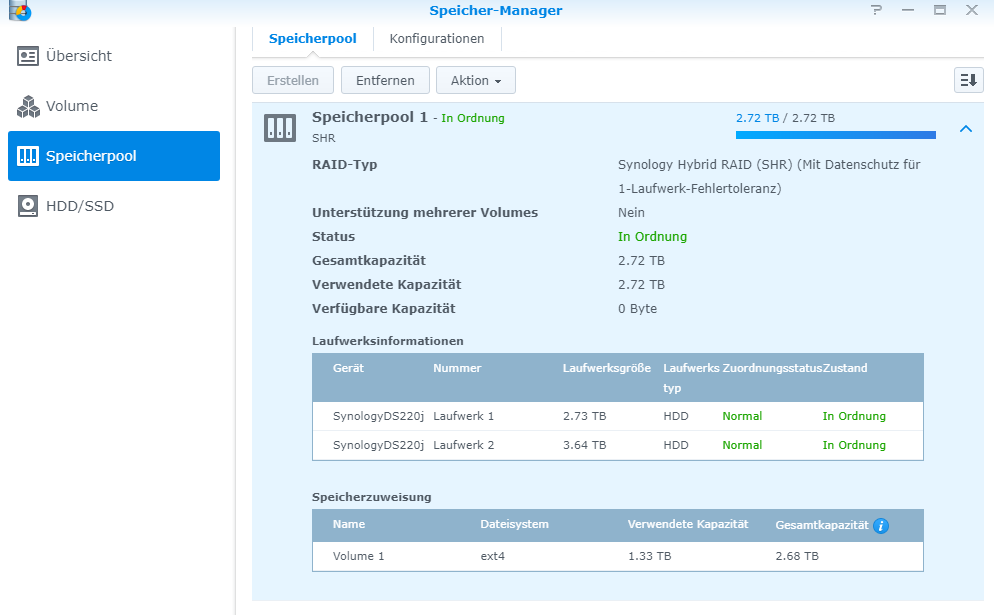Screen dimensions: 994x615
Task: Click the 1.33 TB used capacity cell
Action: click(x=650, y=557)
